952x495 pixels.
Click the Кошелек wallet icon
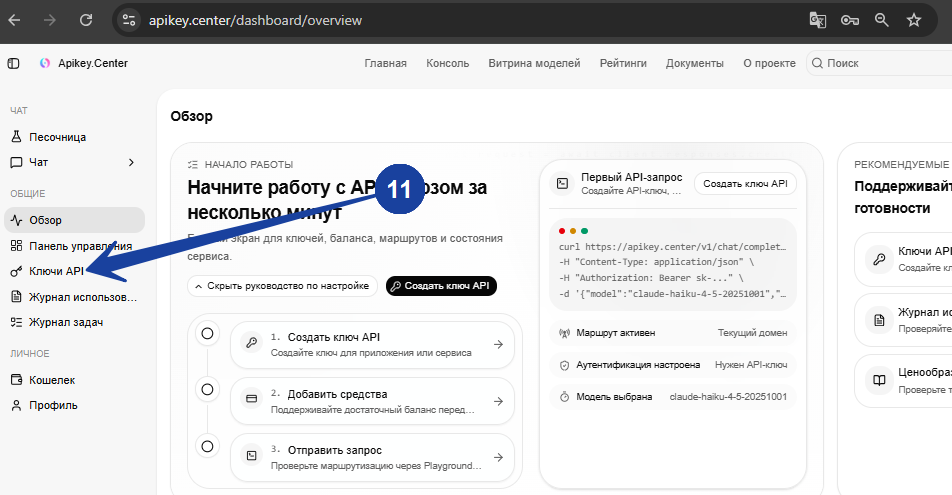click(x=16, y=380)
